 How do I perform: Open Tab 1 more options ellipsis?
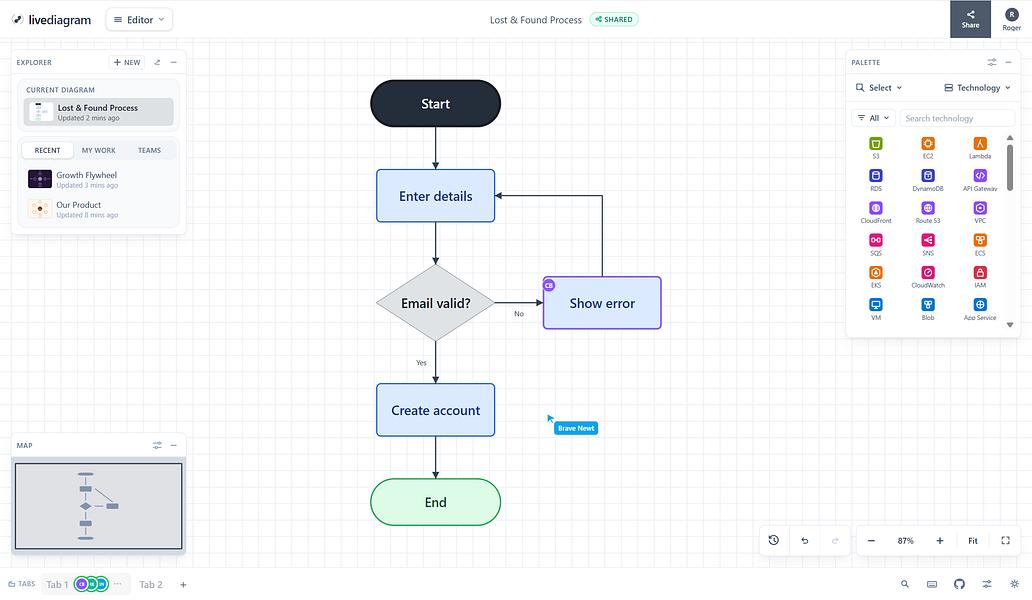pyautogui.click(x=118, y=584)
